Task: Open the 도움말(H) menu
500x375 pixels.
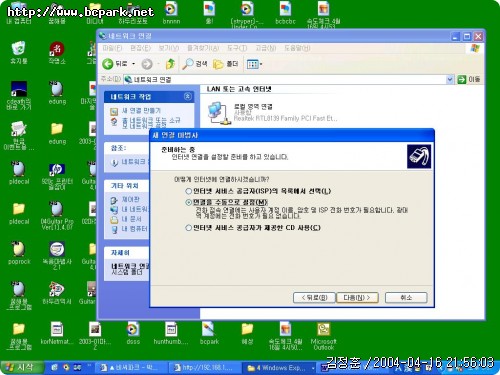Action: pos(297,48)
